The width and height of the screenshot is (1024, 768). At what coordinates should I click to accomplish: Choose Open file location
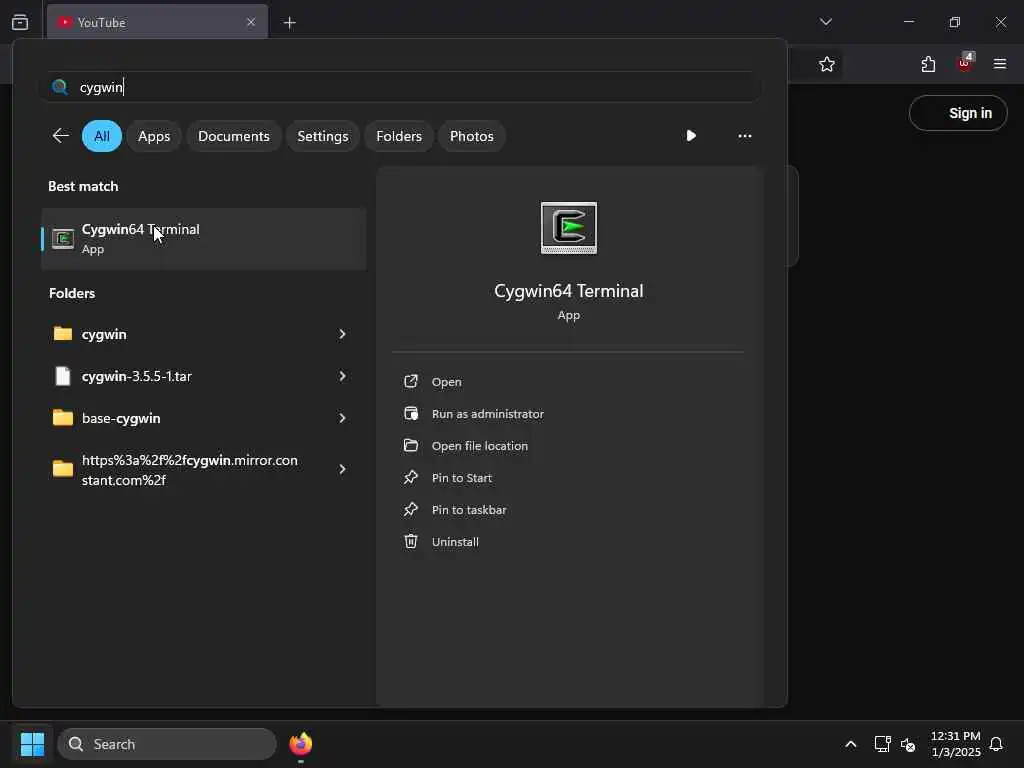(480, 446)
